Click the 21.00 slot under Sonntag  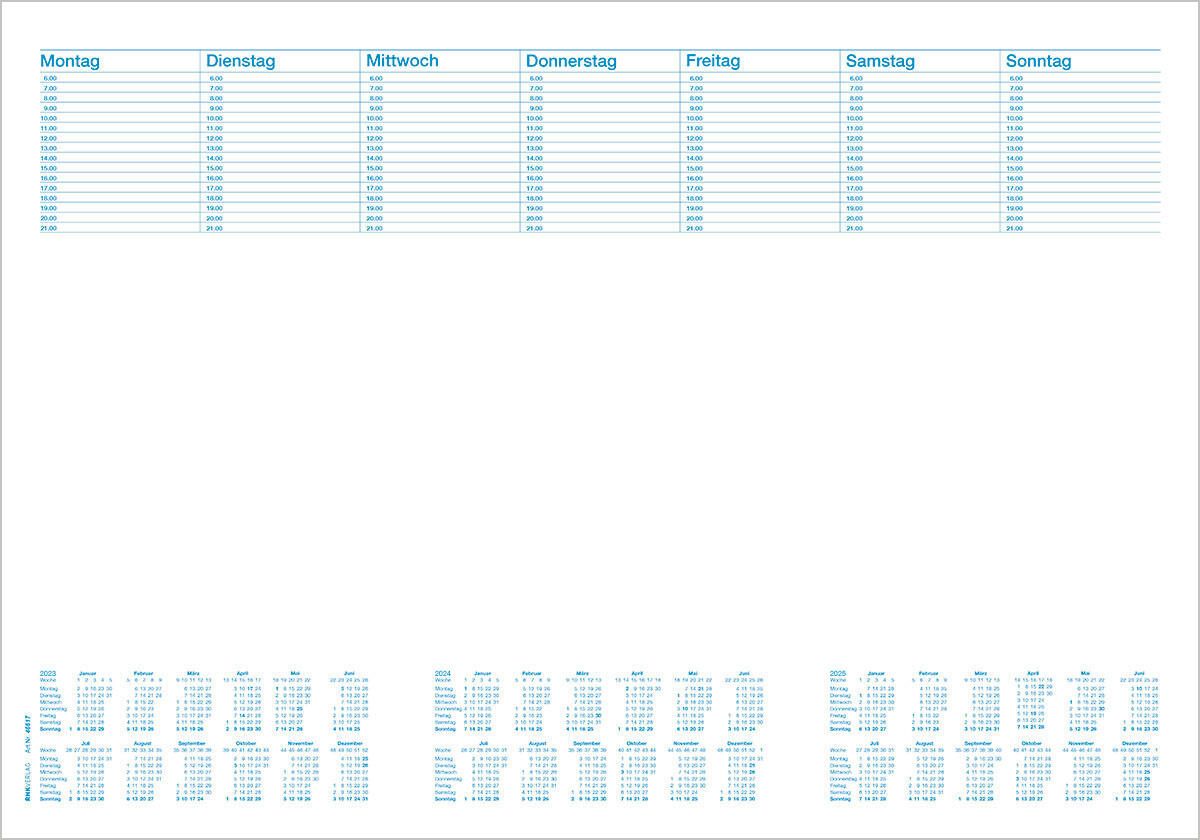click(1080, 228)
